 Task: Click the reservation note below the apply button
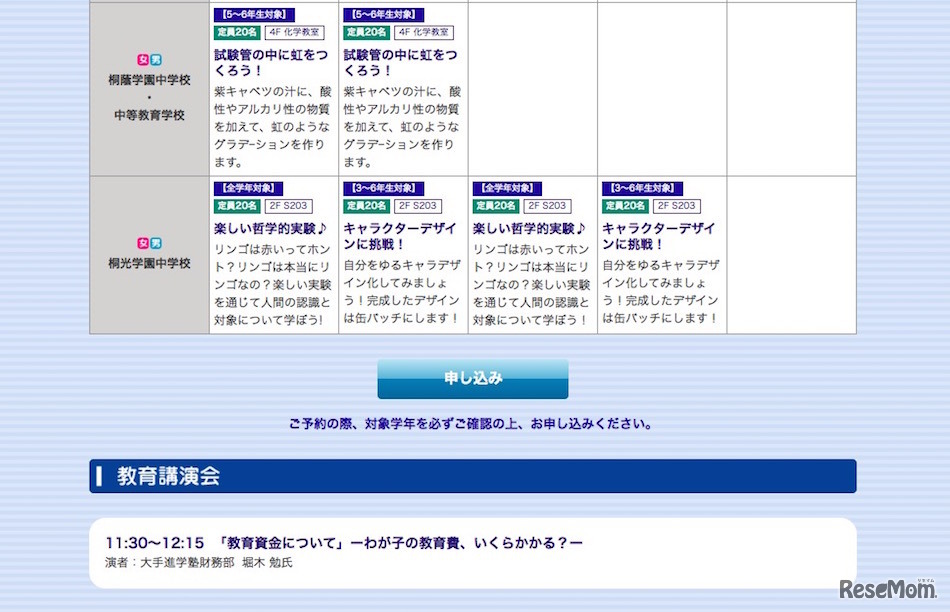[471, 423]
